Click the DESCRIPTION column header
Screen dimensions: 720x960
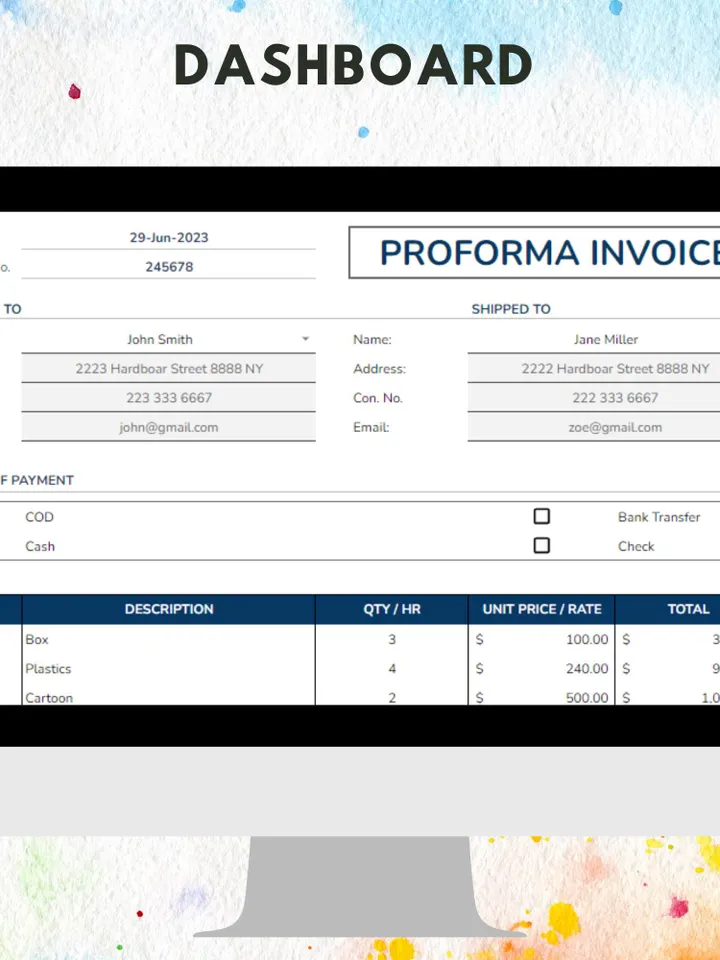[169, 609]
